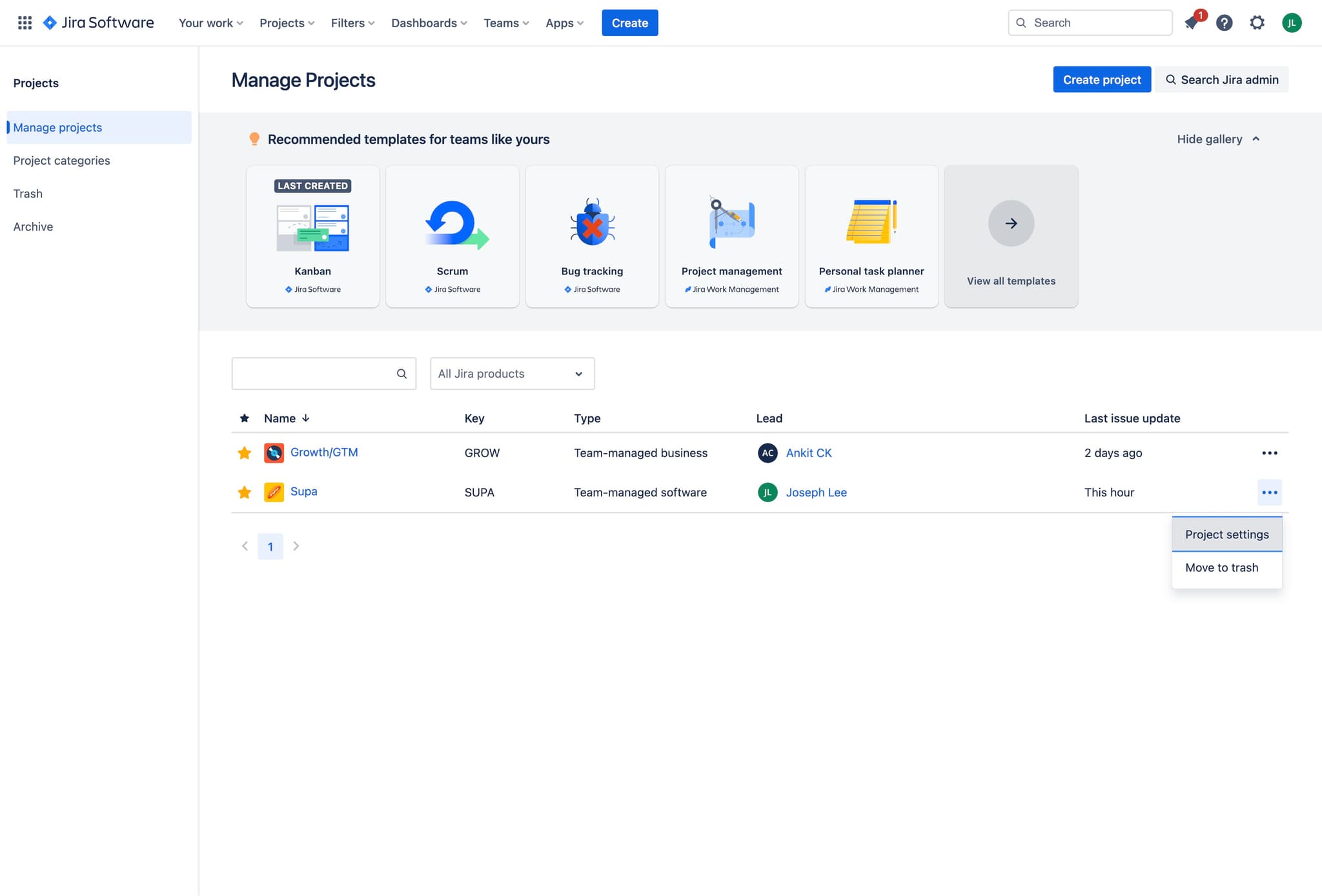Click the JL profile avatar
The image size is (1322, 896).
[1292, 23]
